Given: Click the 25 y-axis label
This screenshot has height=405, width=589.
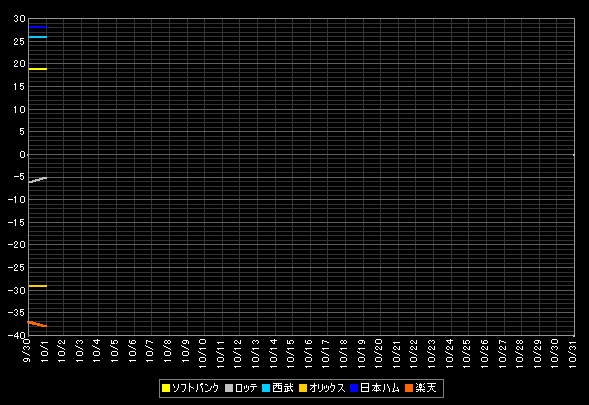Looking at the screenshot, I should [19, 42].
